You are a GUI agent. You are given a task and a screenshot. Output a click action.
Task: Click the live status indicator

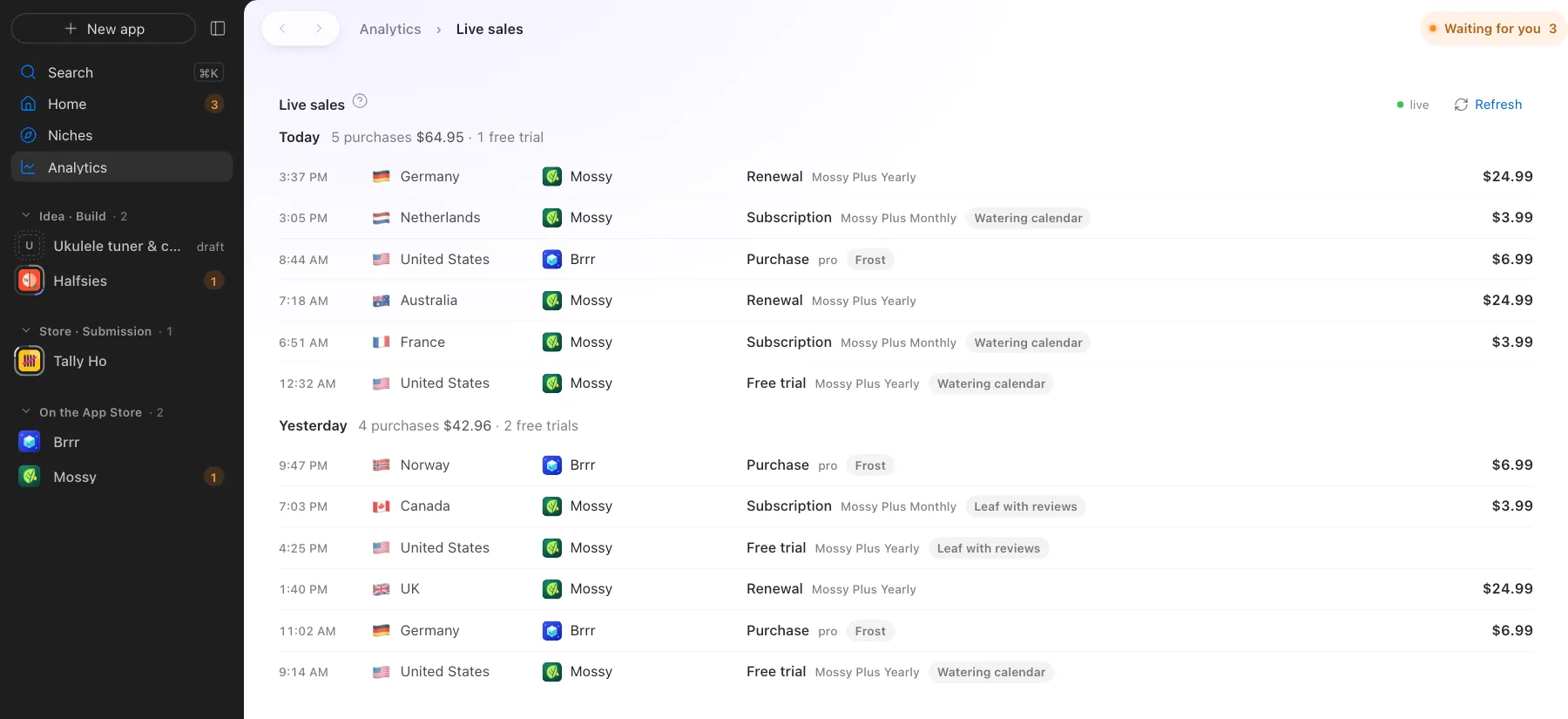click(x=1412, y=105)
